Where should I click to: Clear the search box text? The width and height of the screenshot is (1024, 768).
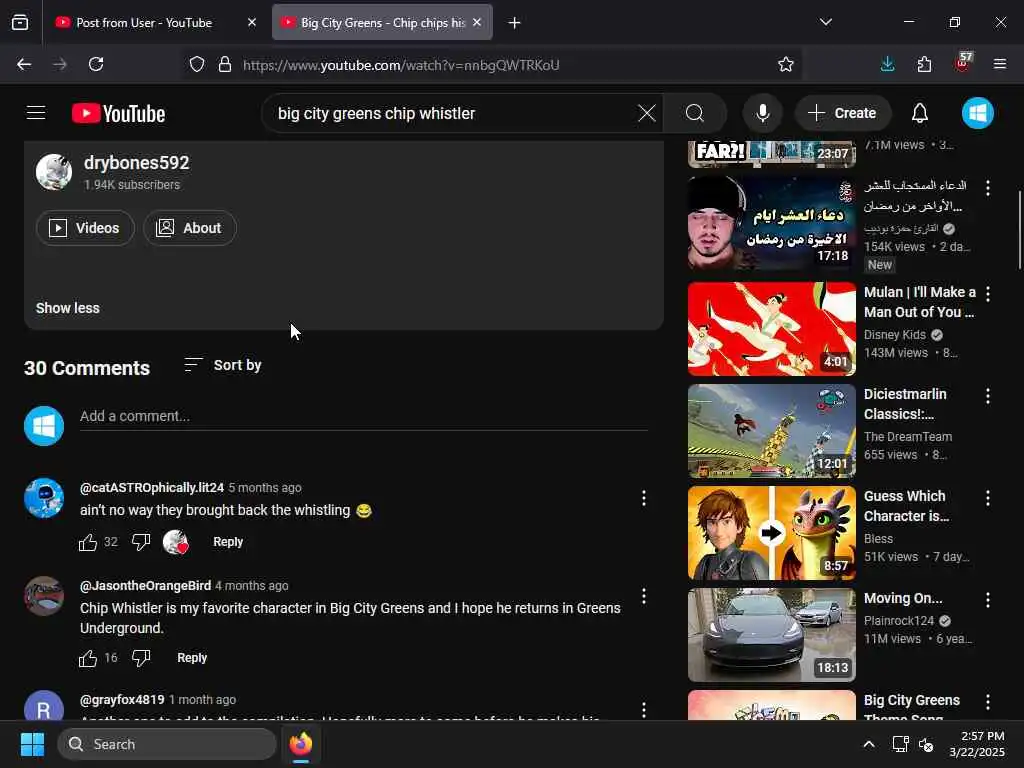(x=647, y=113)
